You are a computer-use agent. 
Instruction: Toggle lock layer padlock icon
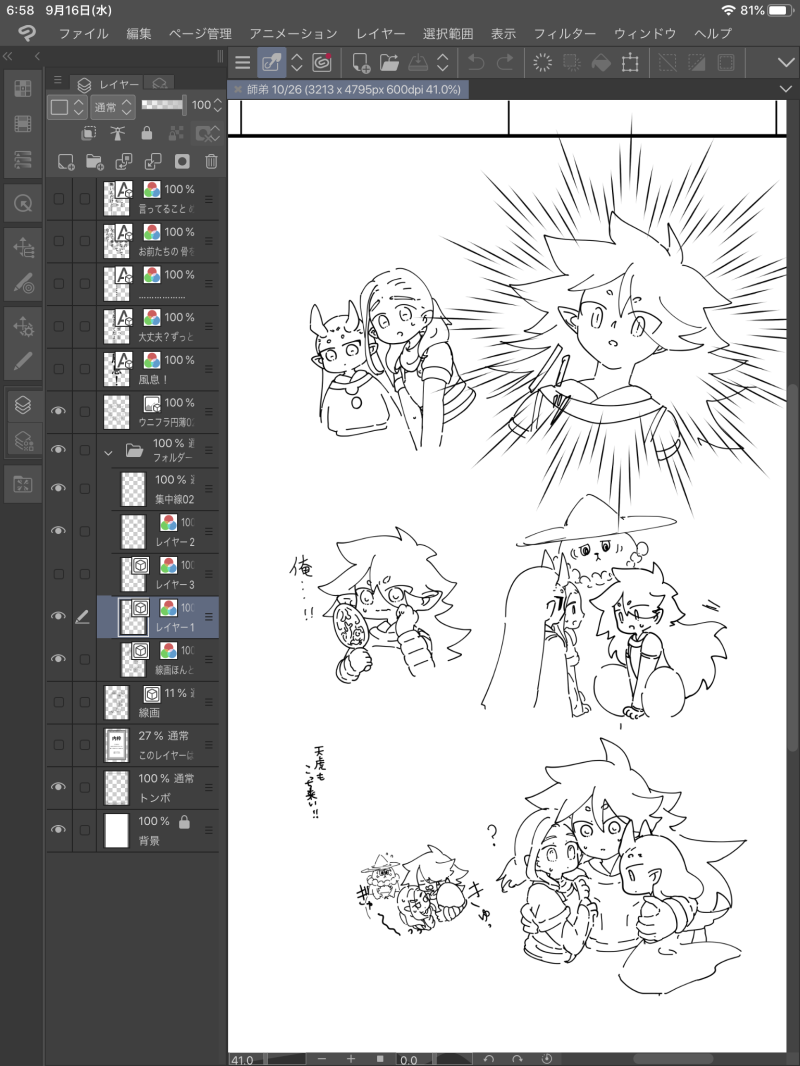[x=146, y=133]
